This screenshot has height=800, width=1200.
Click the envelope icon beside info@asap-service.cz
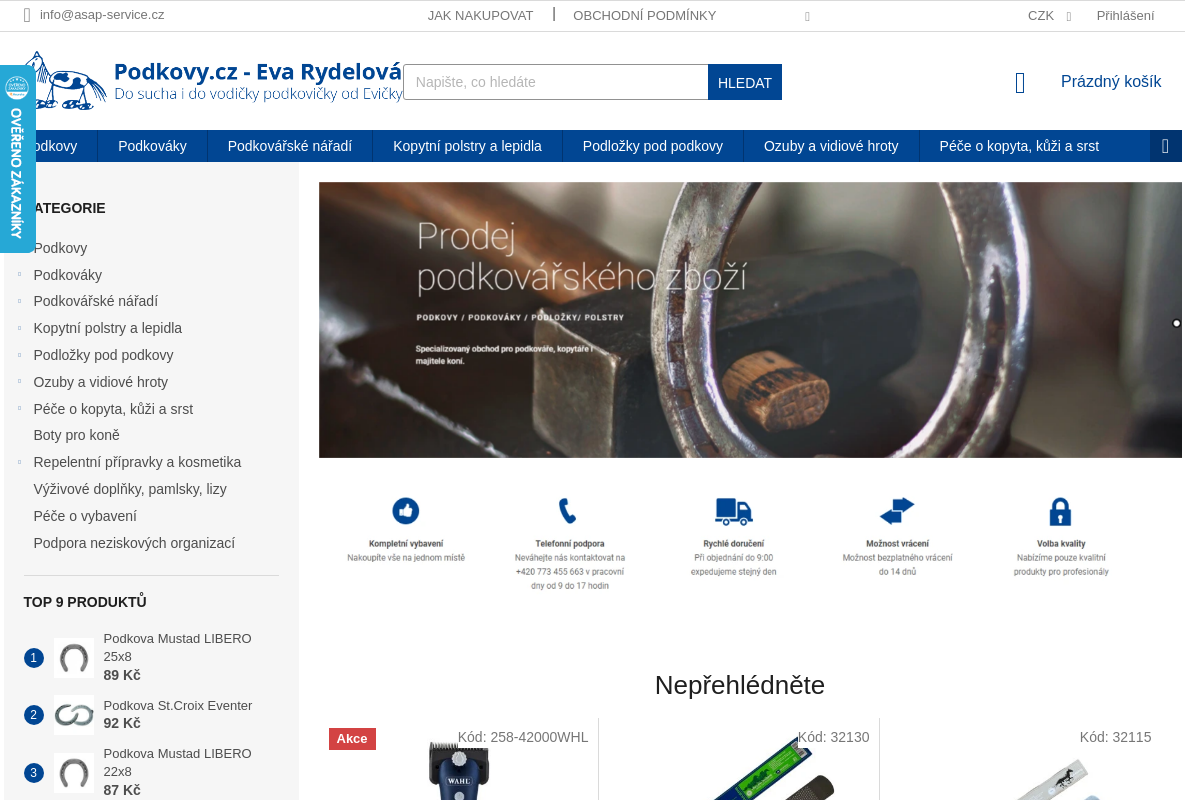point(27,15)
